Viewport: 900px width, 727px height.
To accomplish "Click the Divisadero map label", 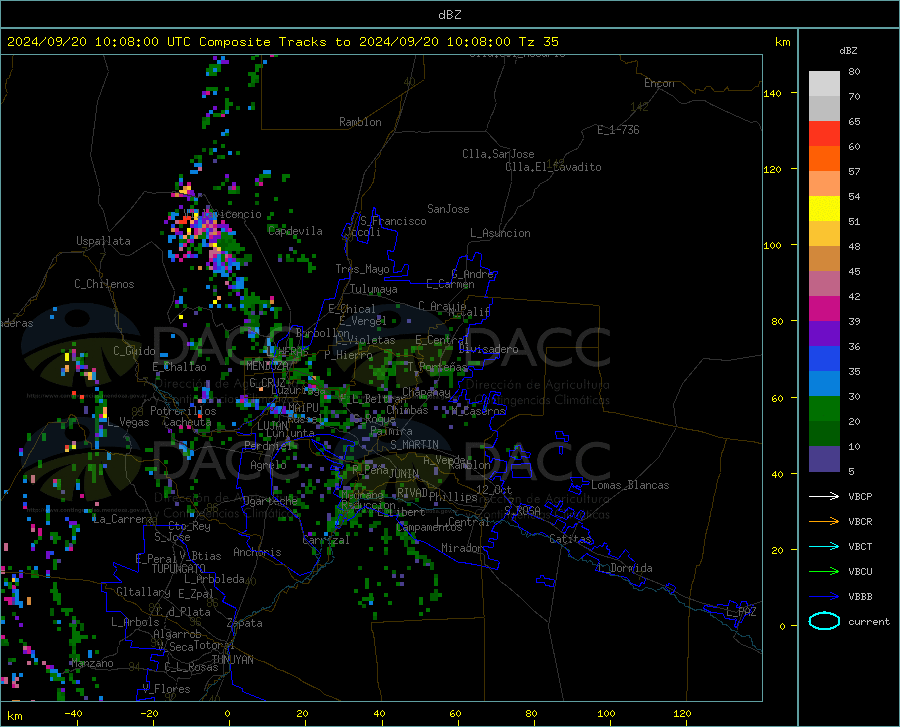I will point(488,349).
